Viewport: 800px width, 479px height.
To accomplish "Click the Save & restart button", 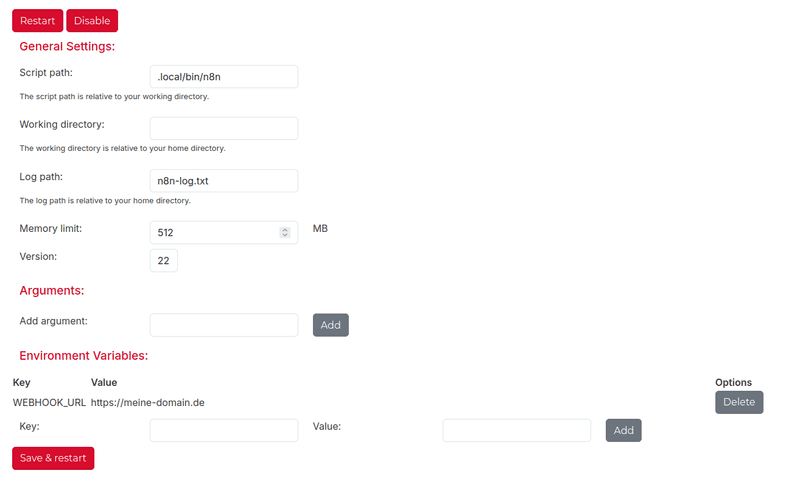I will tap(53, 458).
